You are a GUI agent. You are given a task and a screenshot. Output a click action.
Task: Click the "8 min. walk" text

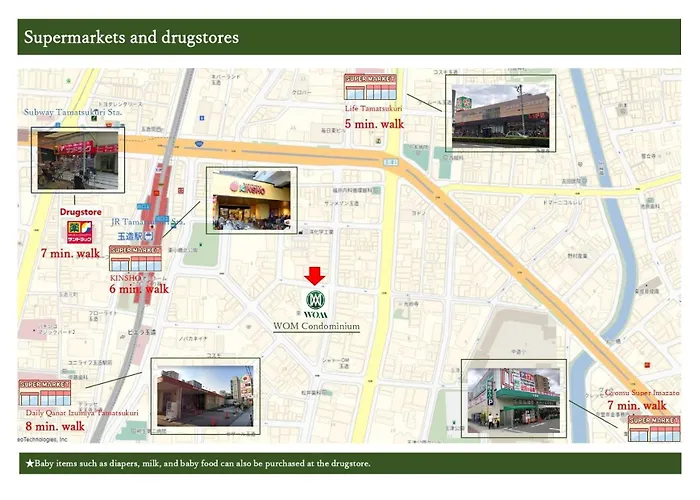[x=55, y=426]
